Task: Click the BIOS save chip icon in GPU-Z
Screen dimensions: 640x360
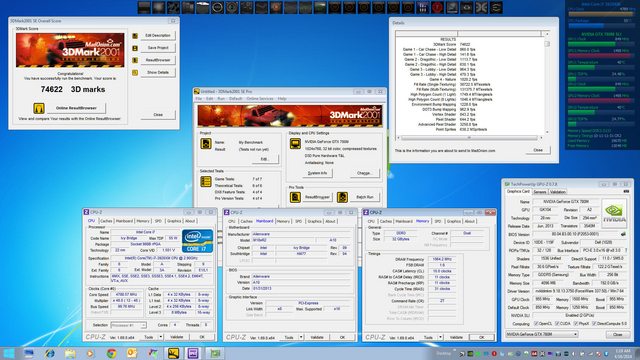Action: point(623,234)
